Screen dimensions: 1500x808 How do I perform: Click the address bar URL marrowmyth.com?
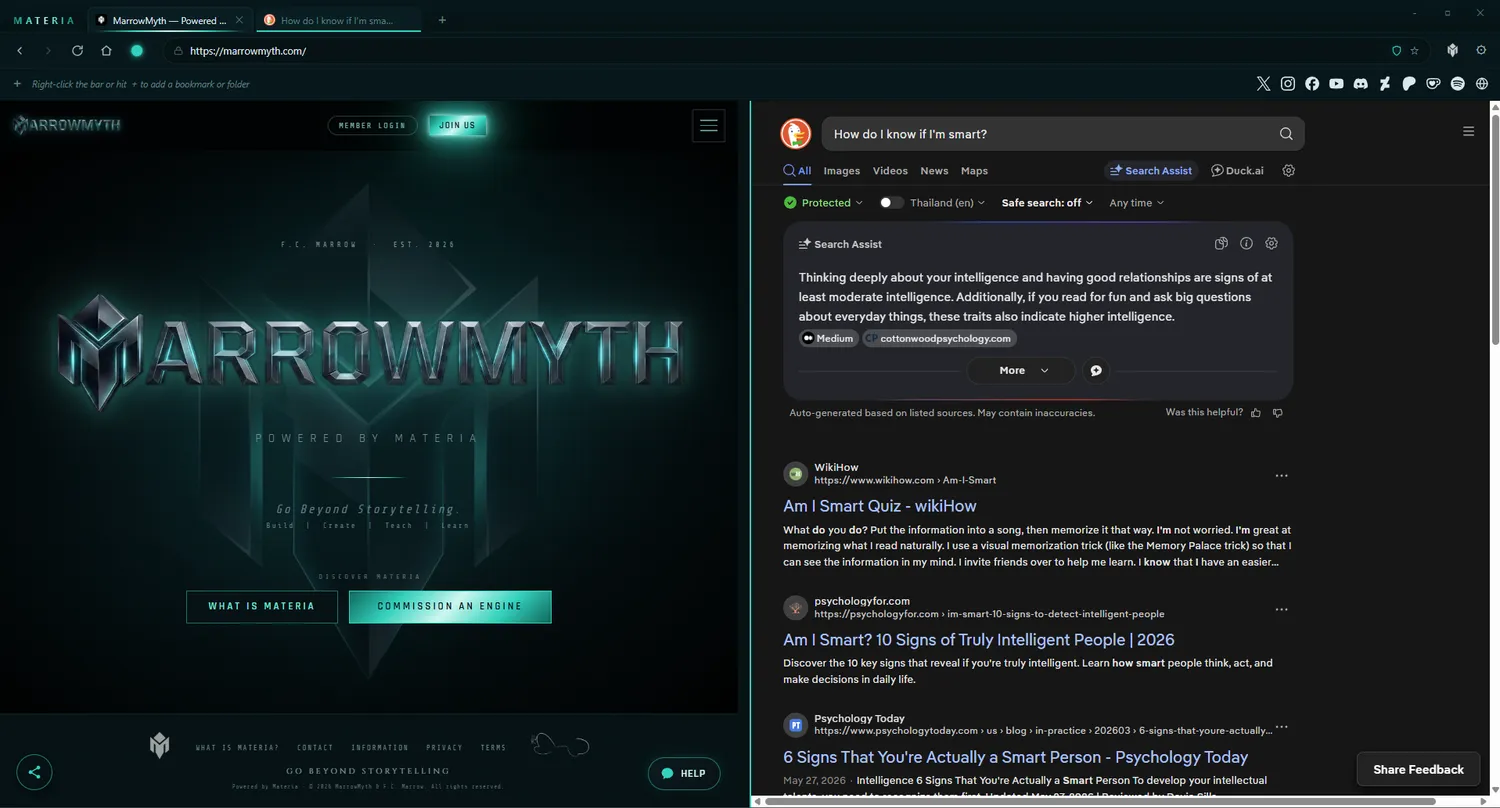click(248, 51)
